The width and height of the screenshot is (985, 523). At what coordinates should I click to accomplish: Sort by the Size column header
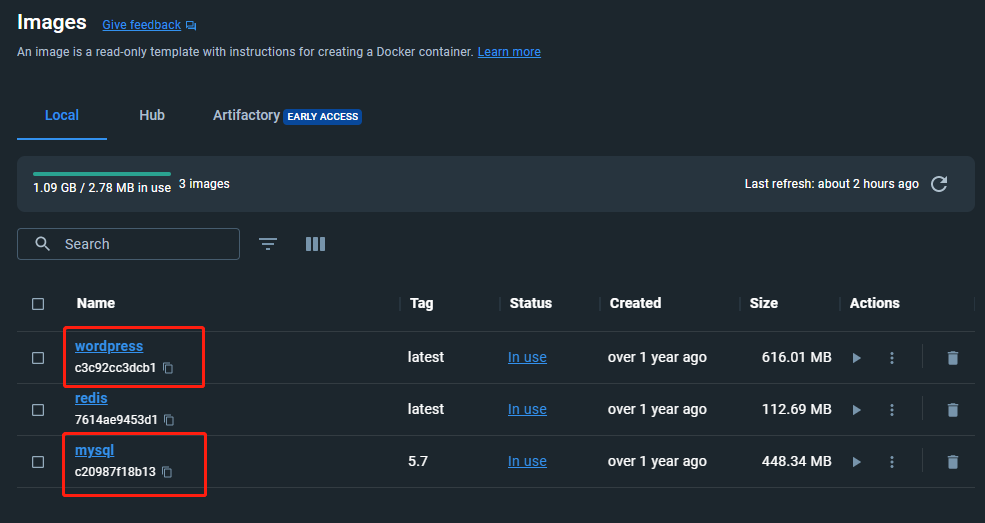(x=763, y=303)
